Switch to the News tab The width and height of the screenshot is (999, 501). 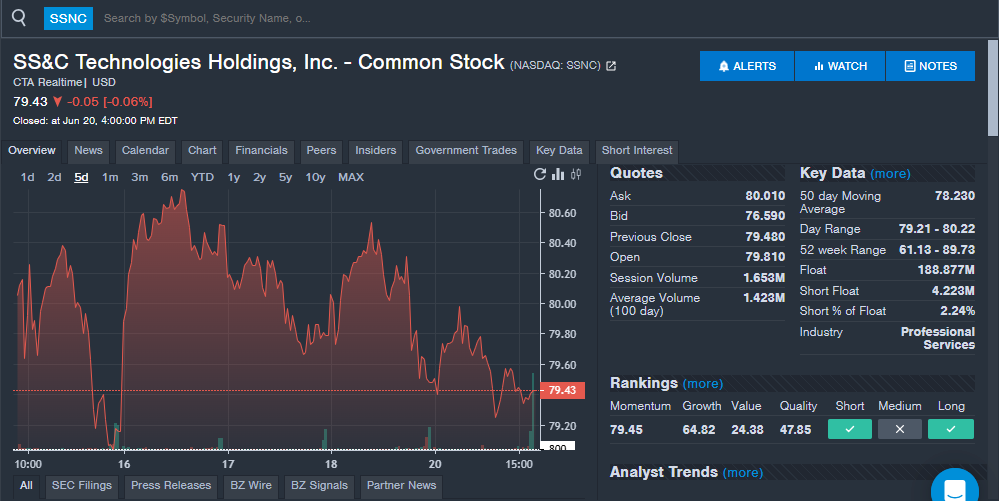(x=88, y=150)
